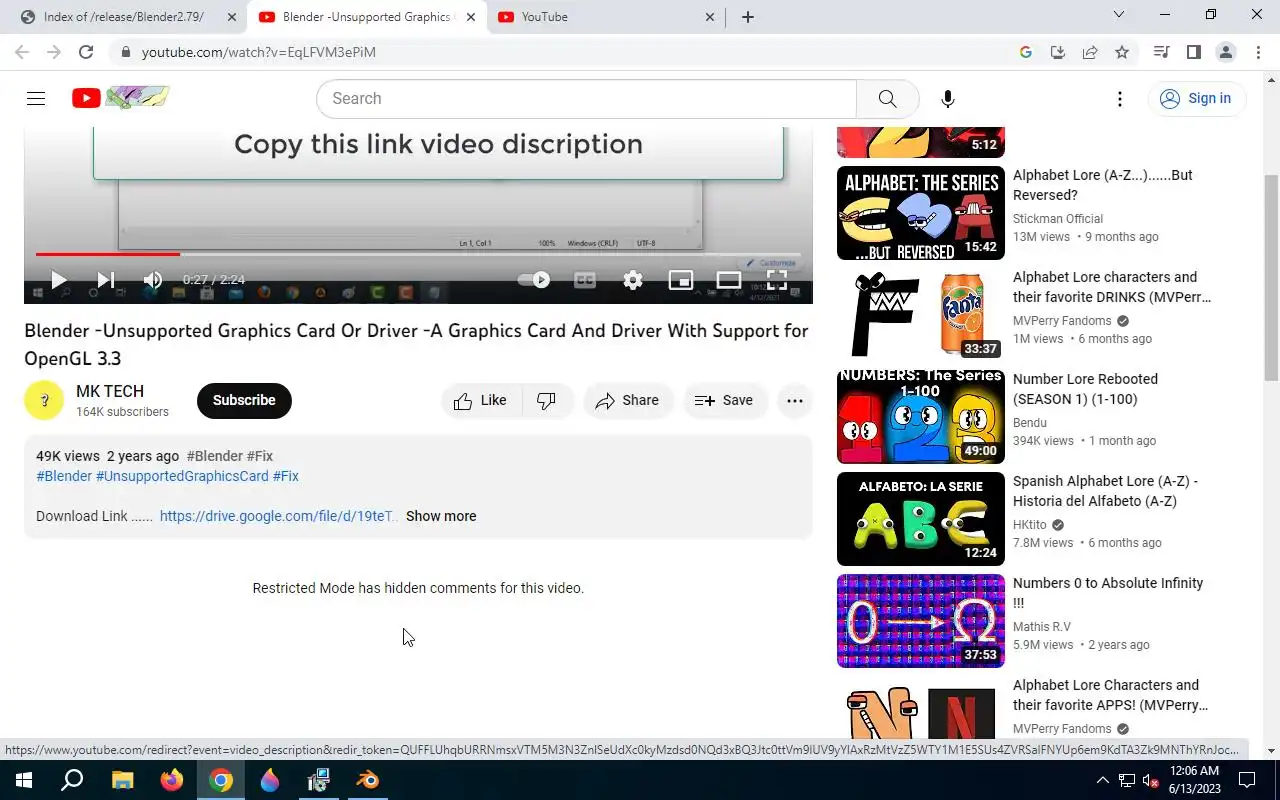Click into the YouTube search field
Screen dimensions: 1280x800
pyautogui.click(x=586, y=99)
